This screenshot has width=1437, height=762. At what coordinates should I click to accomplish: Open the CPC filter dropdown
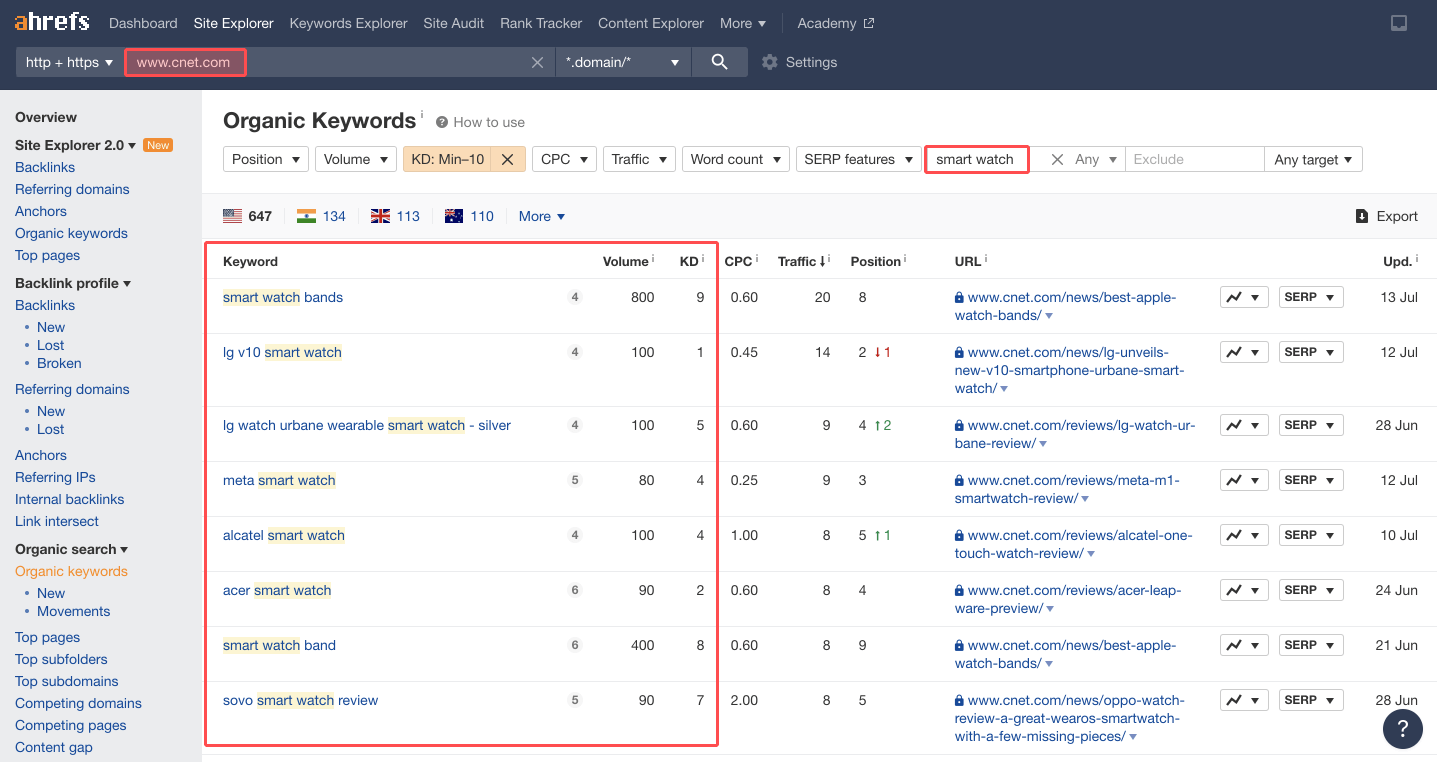[x=564, y=159]
